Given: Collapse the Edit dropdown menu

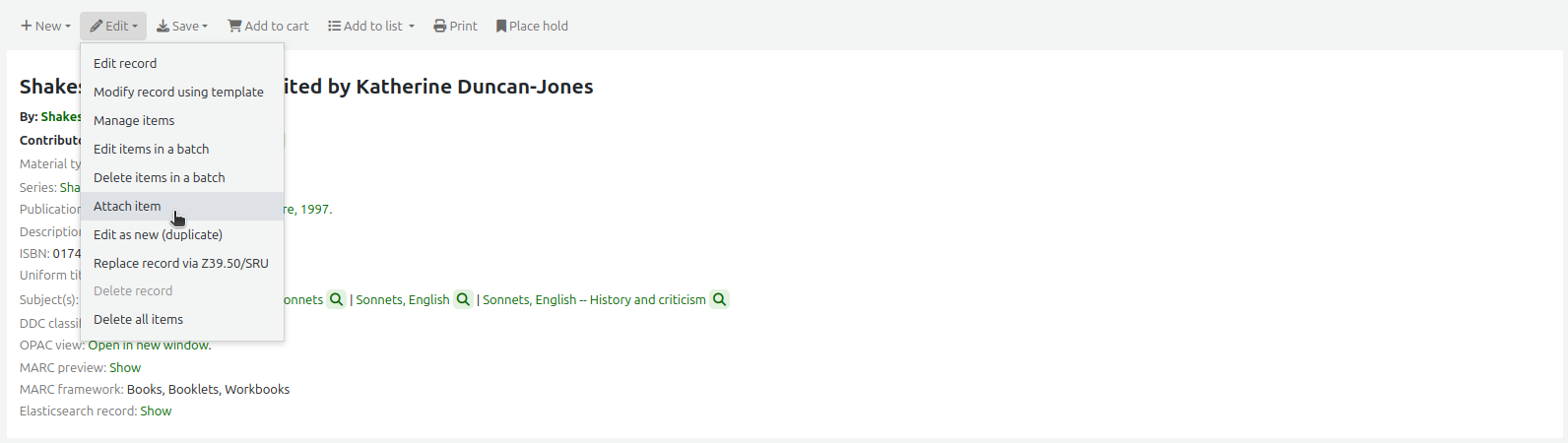Looking at the screenshot, I should [113, 26].
